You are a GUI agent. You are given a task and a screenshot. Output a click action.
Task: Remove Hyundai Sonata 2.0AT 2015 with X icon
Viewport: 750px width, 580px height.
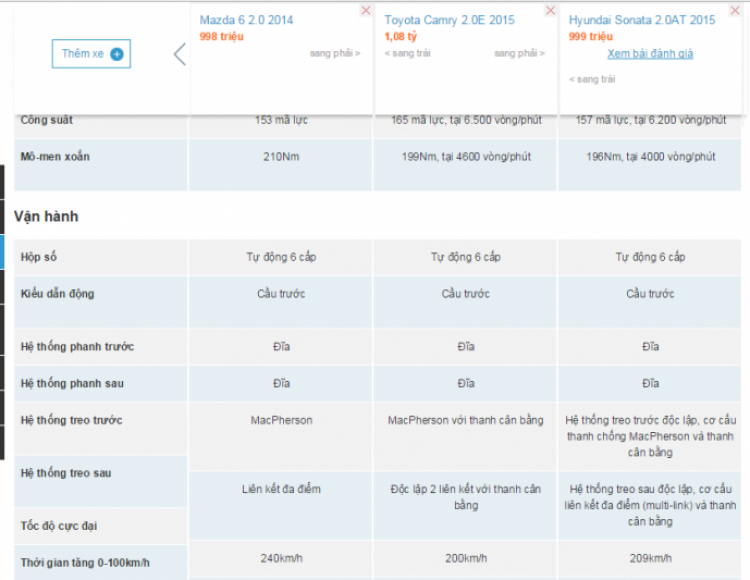point(735,10)
